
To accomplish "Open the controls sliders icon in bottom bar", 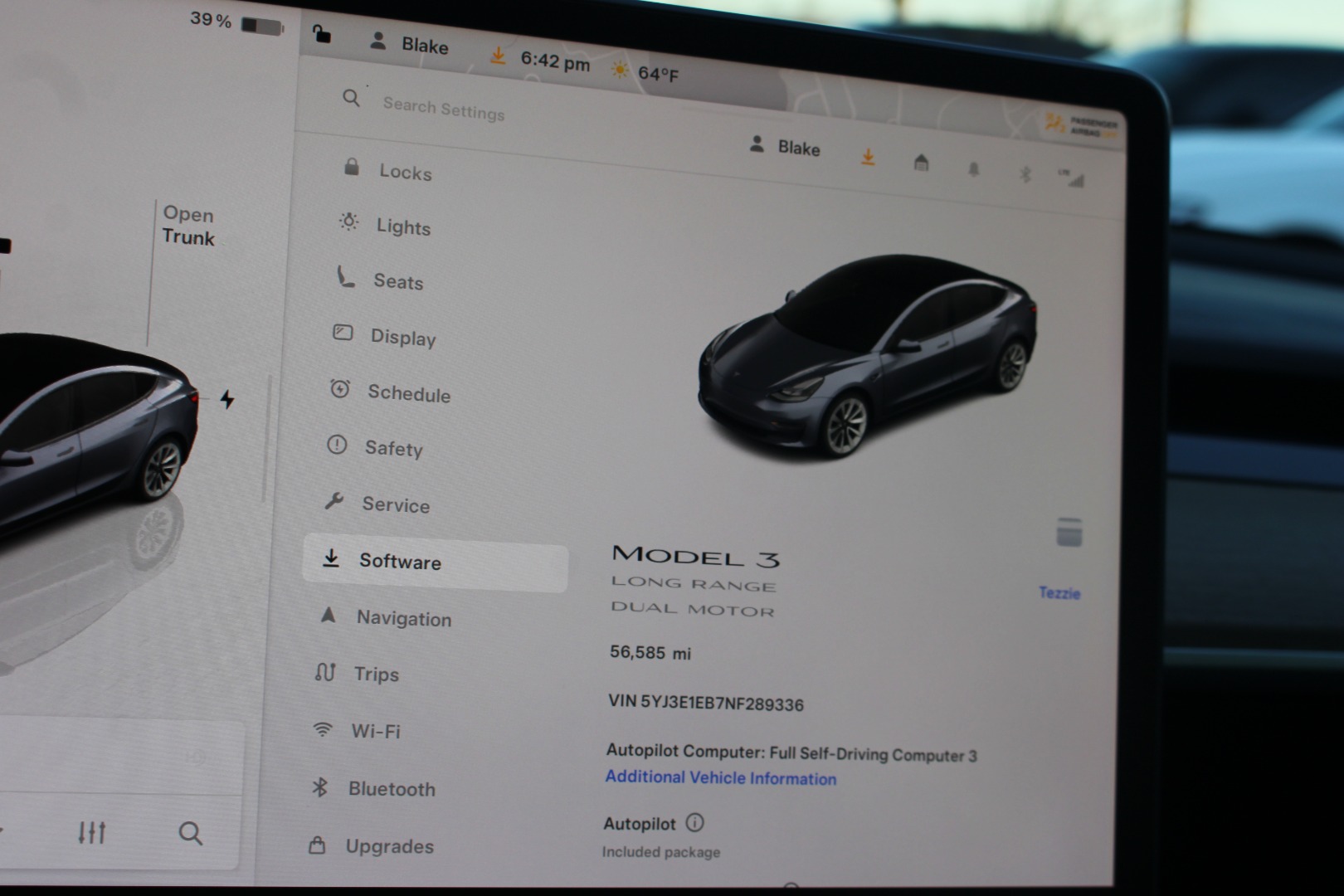I will point(92,832).
